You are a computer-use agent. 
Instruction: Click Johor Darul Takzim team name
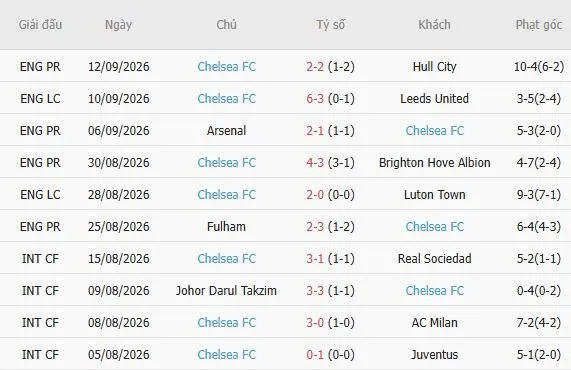(x=227, y=291)
